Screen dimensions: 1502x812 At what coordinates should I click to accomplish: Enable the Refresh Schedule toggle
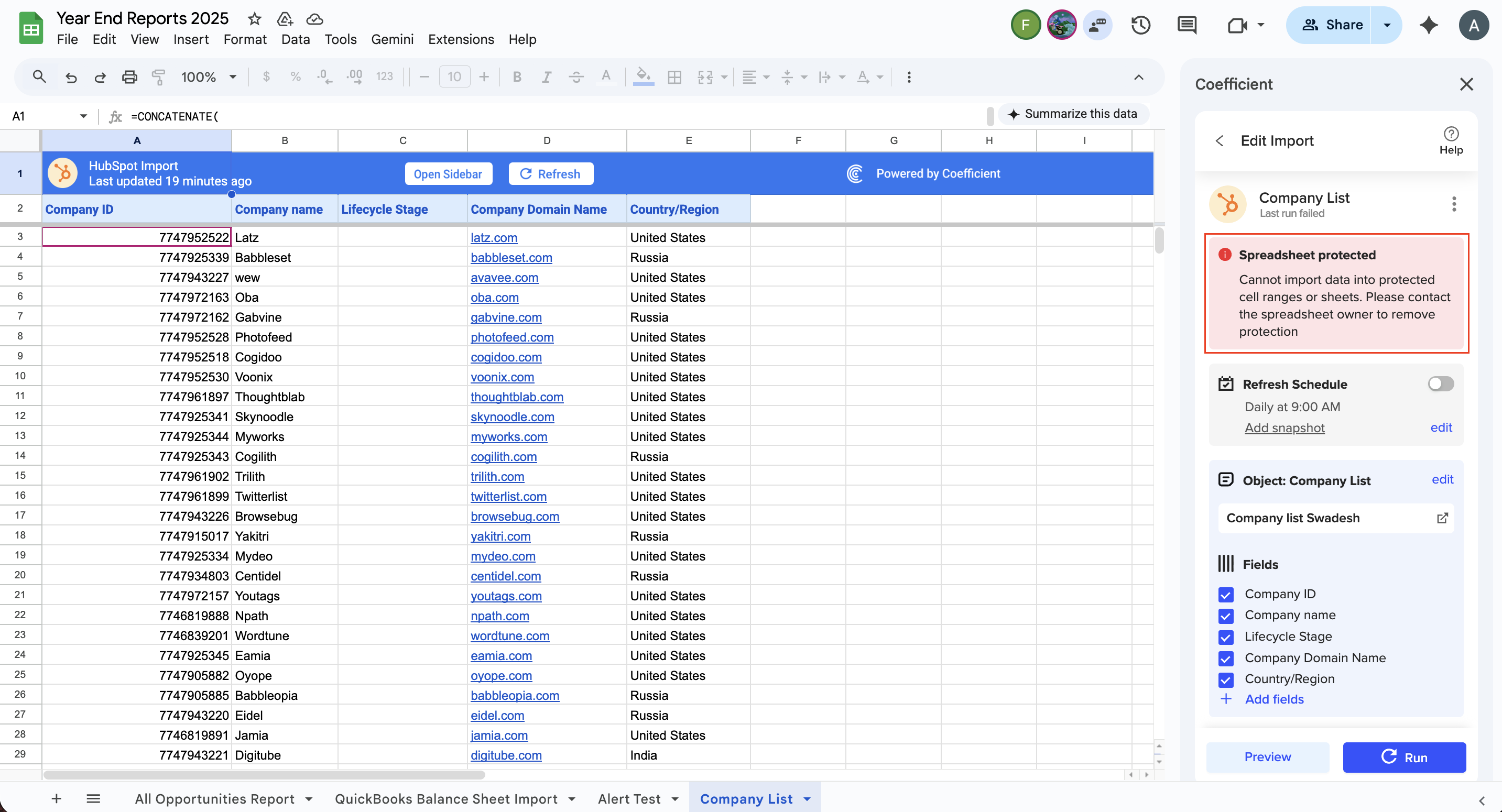pos(1440,383)
